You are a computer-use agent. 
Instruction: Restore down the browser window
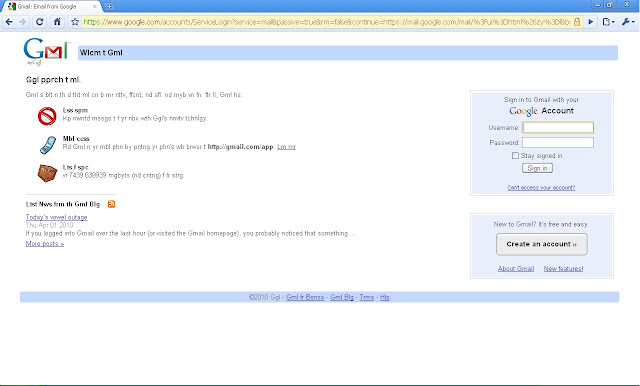click(x=609, y=5)
